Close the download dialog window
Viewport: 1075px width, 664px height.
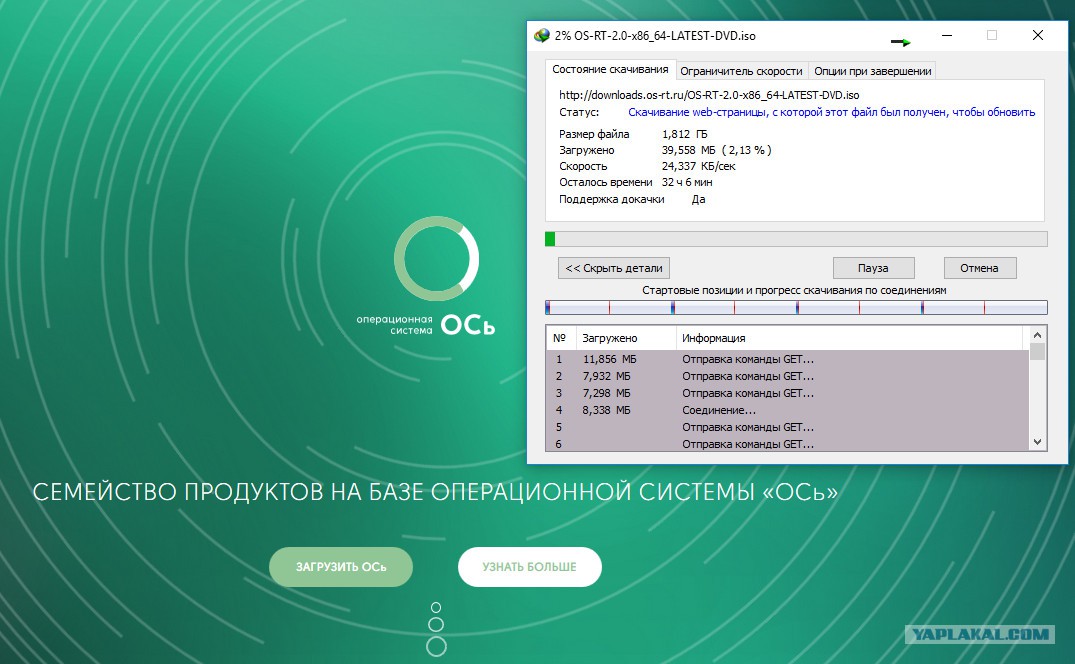[x=1038, y=35]
